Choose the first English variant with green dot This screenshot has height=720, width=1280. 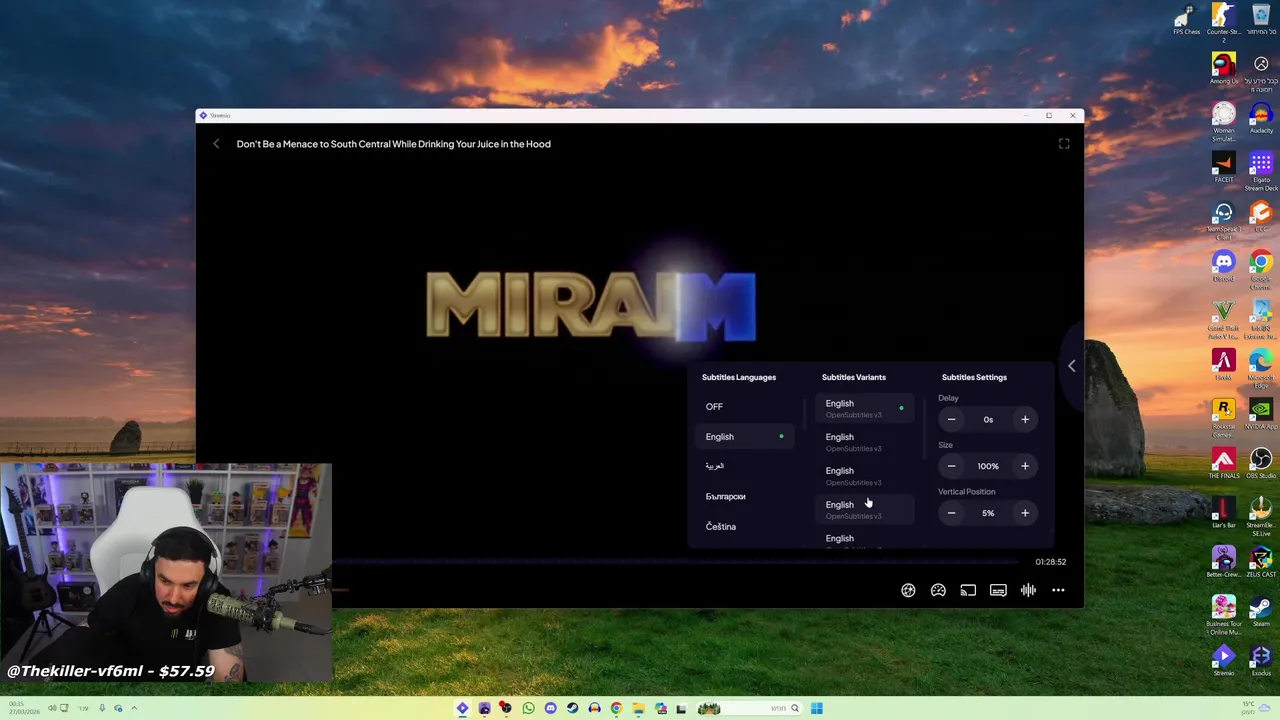pyautogui.click(x=866, y=408)
